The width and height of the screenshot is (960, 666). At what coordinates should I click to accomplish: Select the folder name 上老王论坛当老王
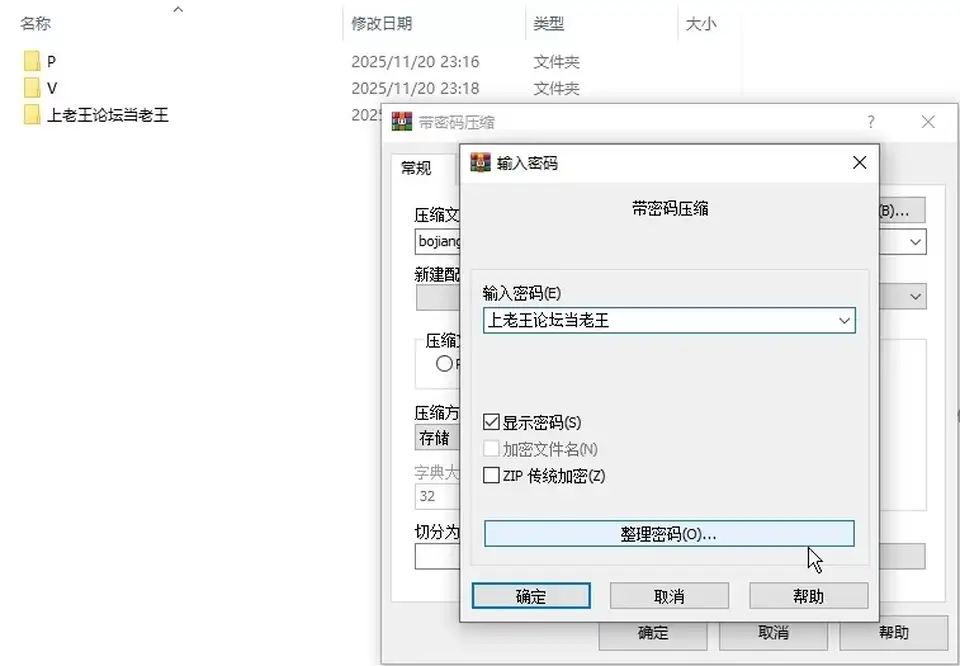[108, 115]
